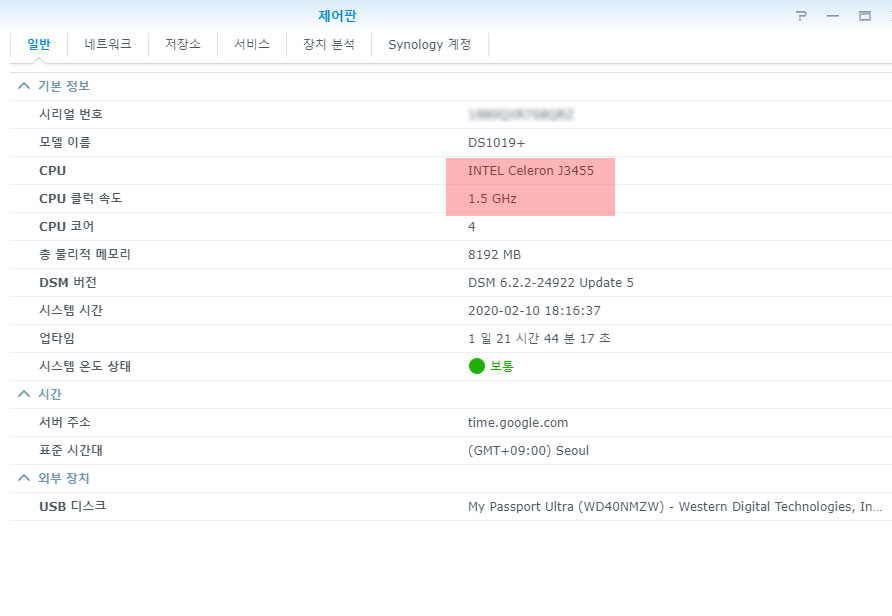Select the CPU core count 4
Image resolution: width=892 pixels, height=616 pixels.
click(472, 226)
